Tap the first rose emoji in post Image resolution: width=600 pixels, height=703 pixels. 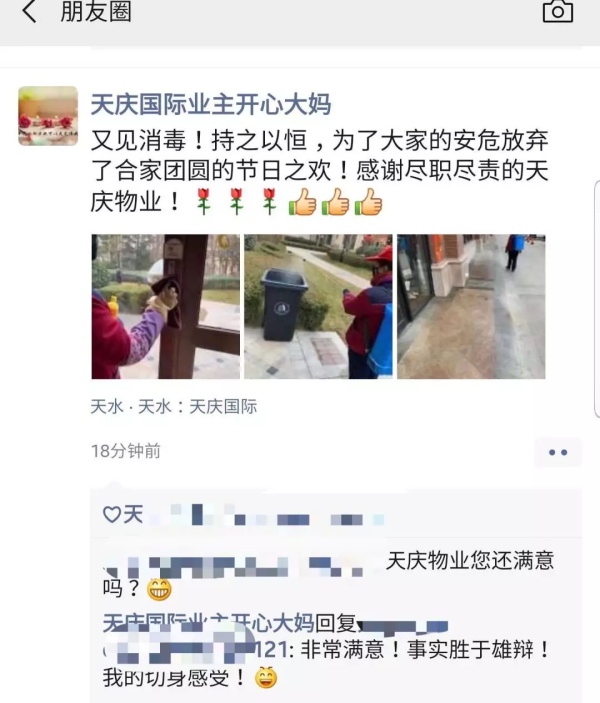(204, 201)
